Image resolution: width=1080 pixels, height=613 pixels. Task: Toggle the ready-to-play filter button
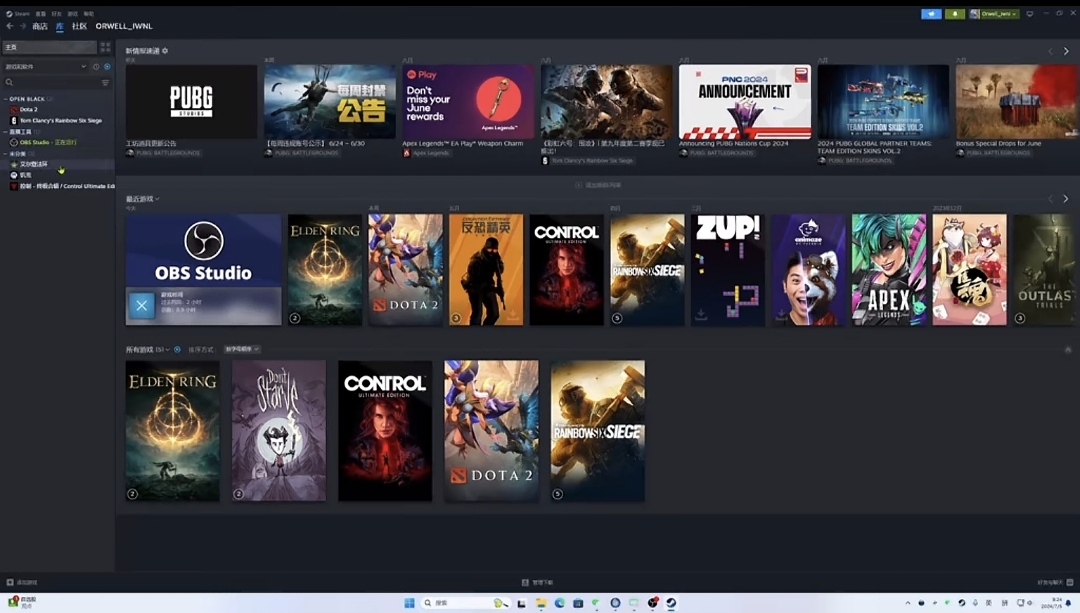point(107,67)
